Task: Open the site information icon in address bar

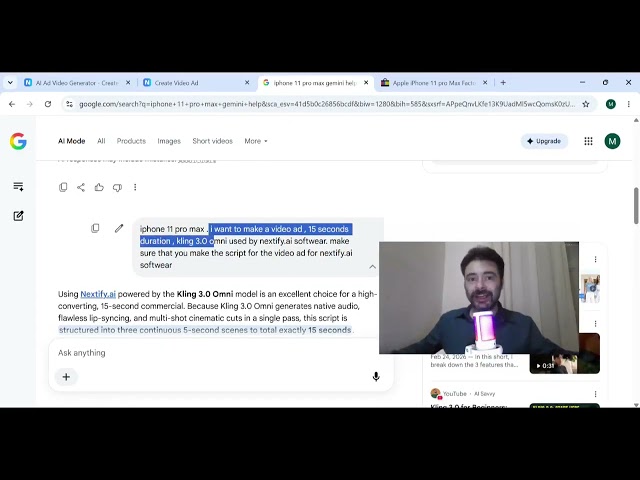Action: coord(69,104)
